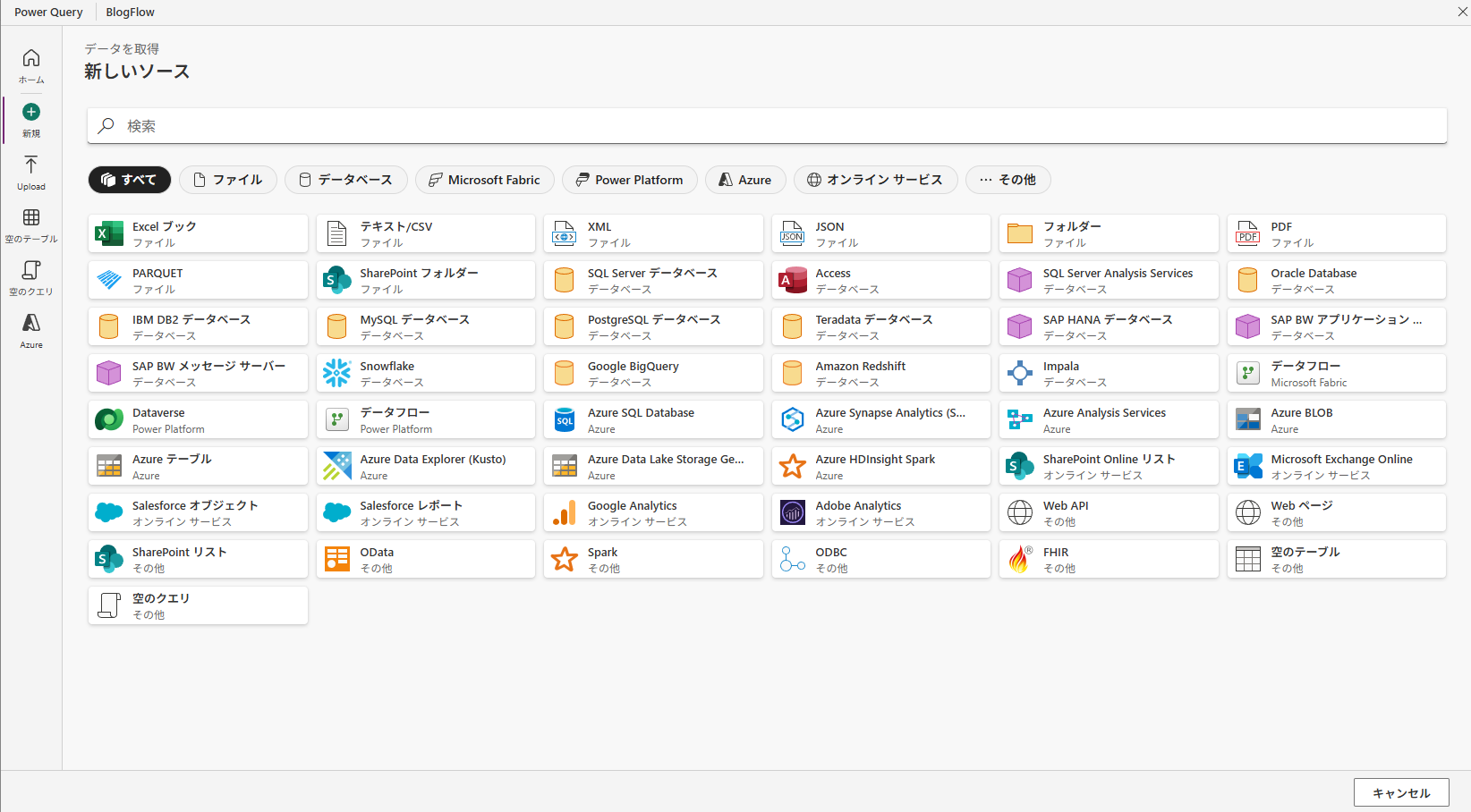Select データフロー Microsoft Fabric connector
1471x812 pixels.
[x=1337, y=374]
